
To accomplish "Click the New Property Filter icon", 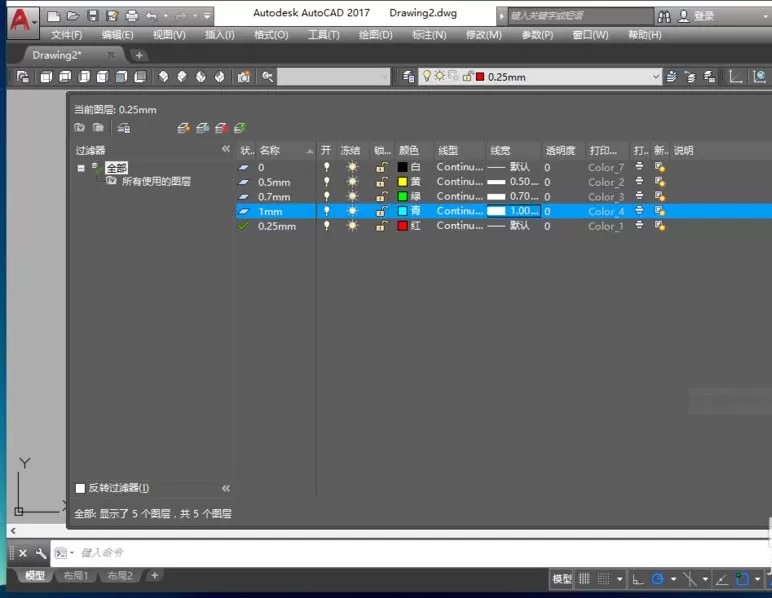I will click(x=79, y=128).
